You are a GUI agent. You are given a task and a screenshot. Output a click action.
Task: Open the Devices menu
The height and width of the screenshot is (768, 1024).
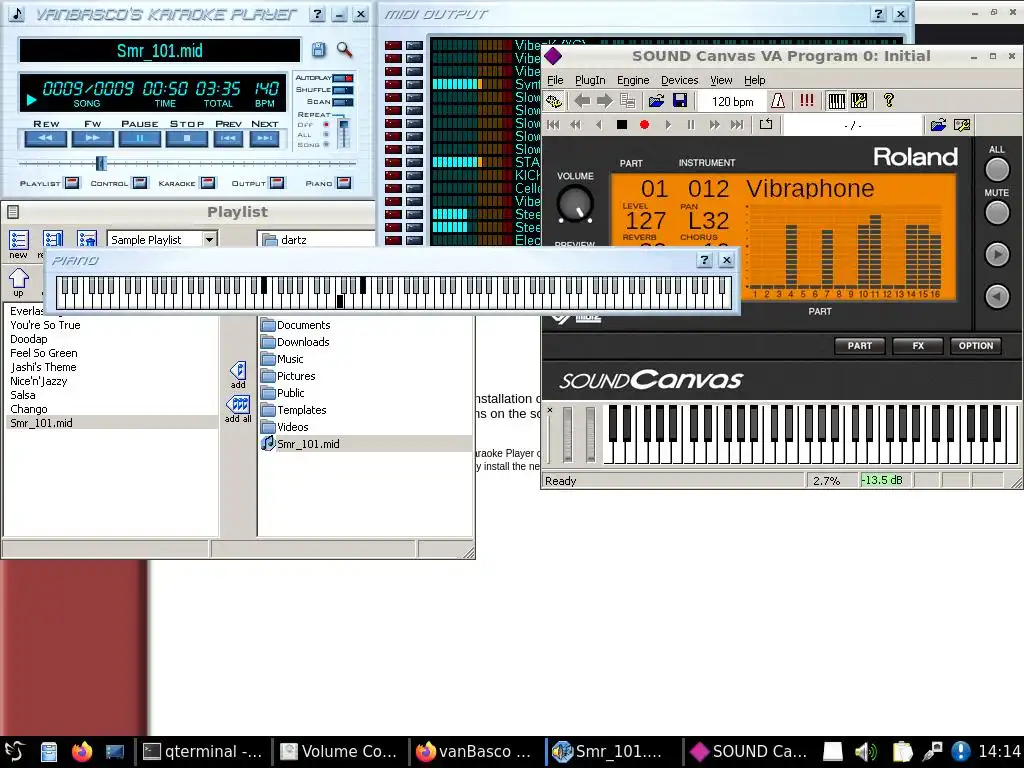(x=679, y=80)
